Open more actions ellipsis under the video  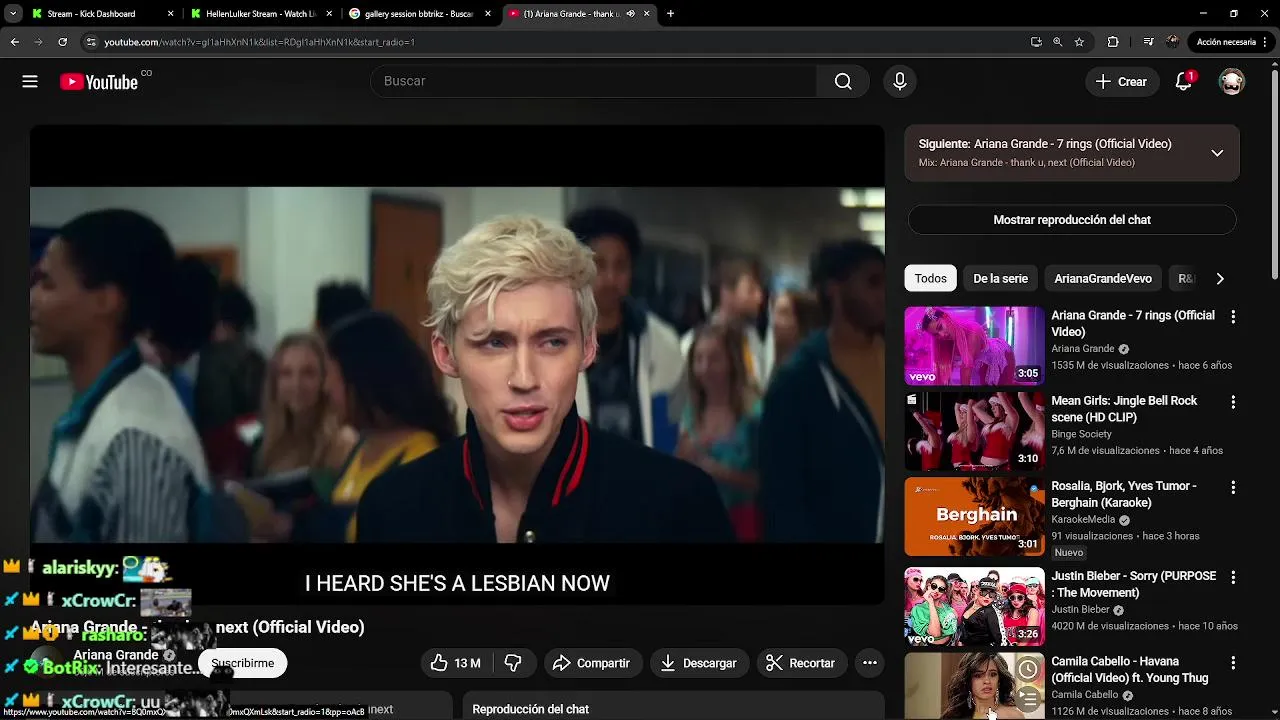[870, 663]
